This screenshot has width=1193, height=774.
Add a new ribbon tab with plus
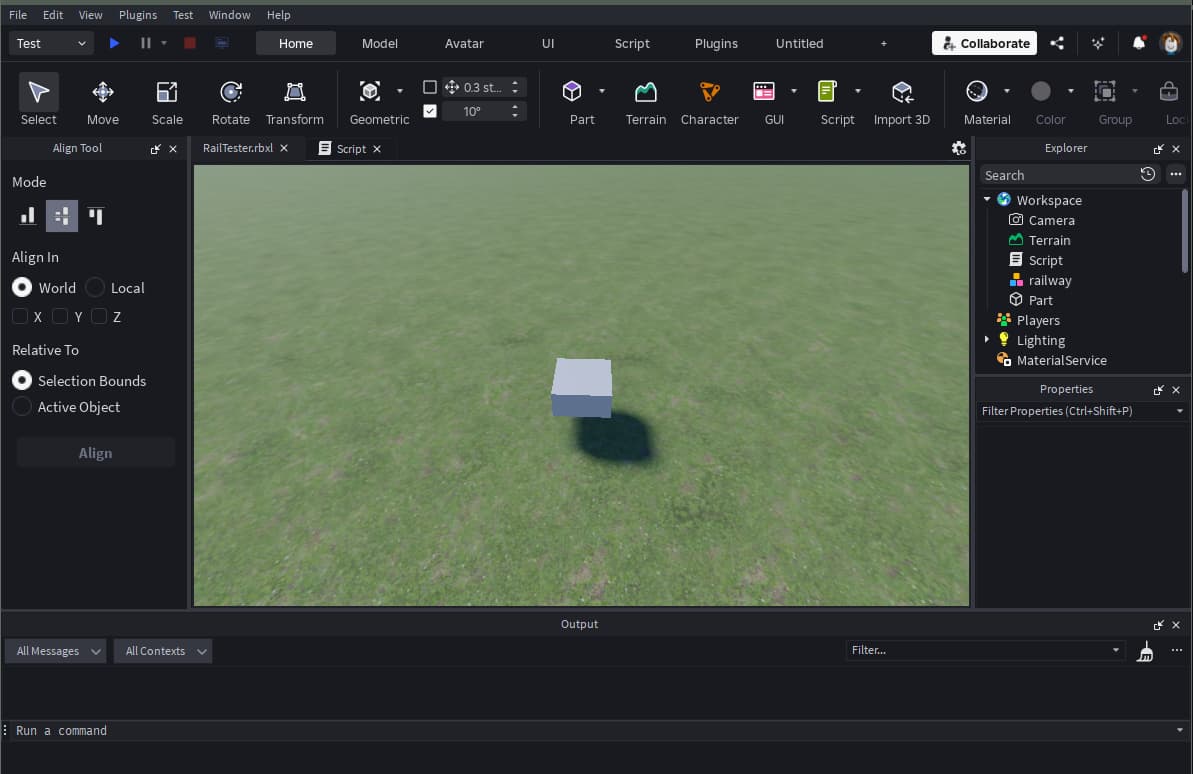883,43
